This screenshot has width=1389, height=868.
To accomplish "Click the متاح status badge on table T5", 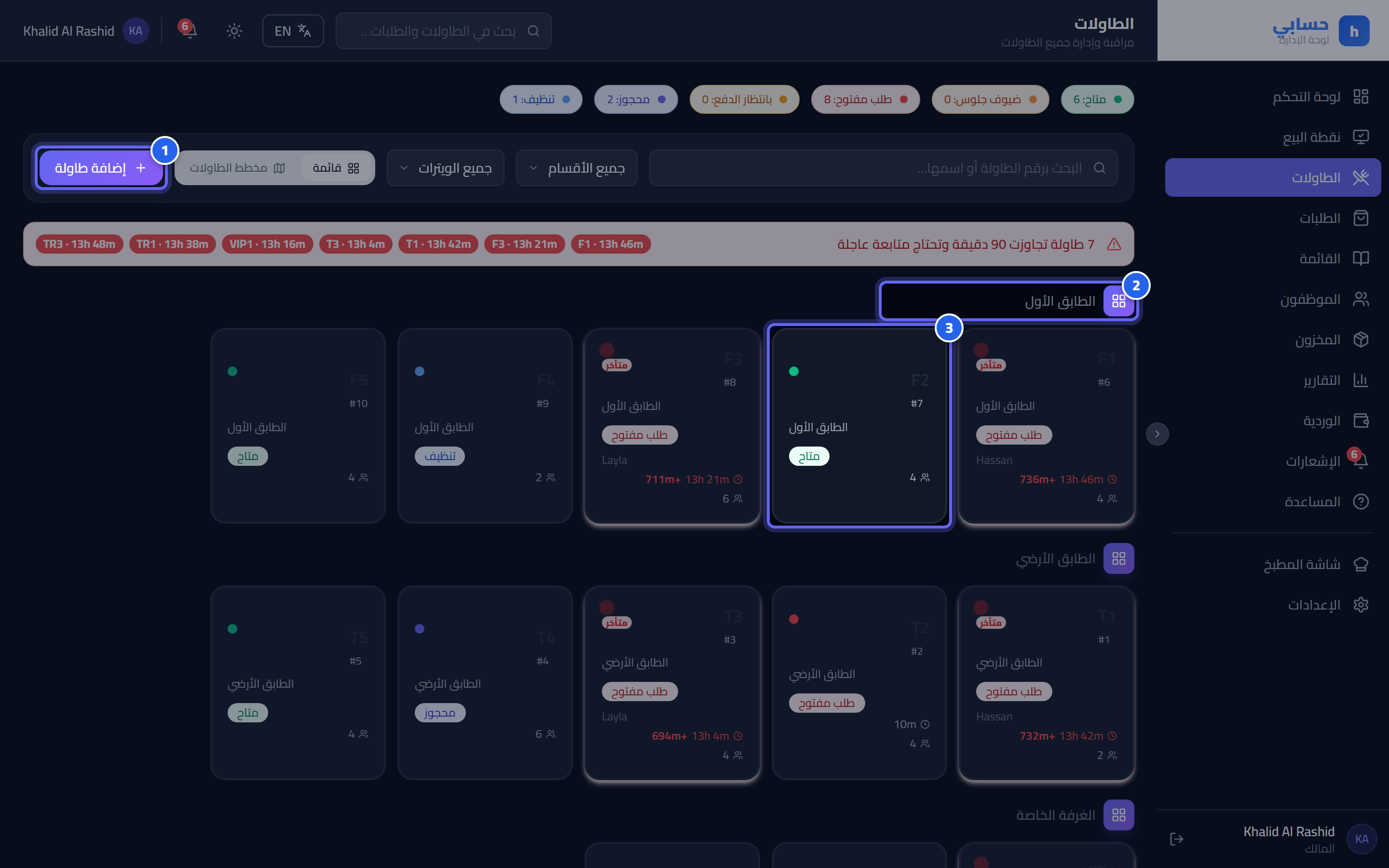I will pyautogui.click(x=247, y=713).
